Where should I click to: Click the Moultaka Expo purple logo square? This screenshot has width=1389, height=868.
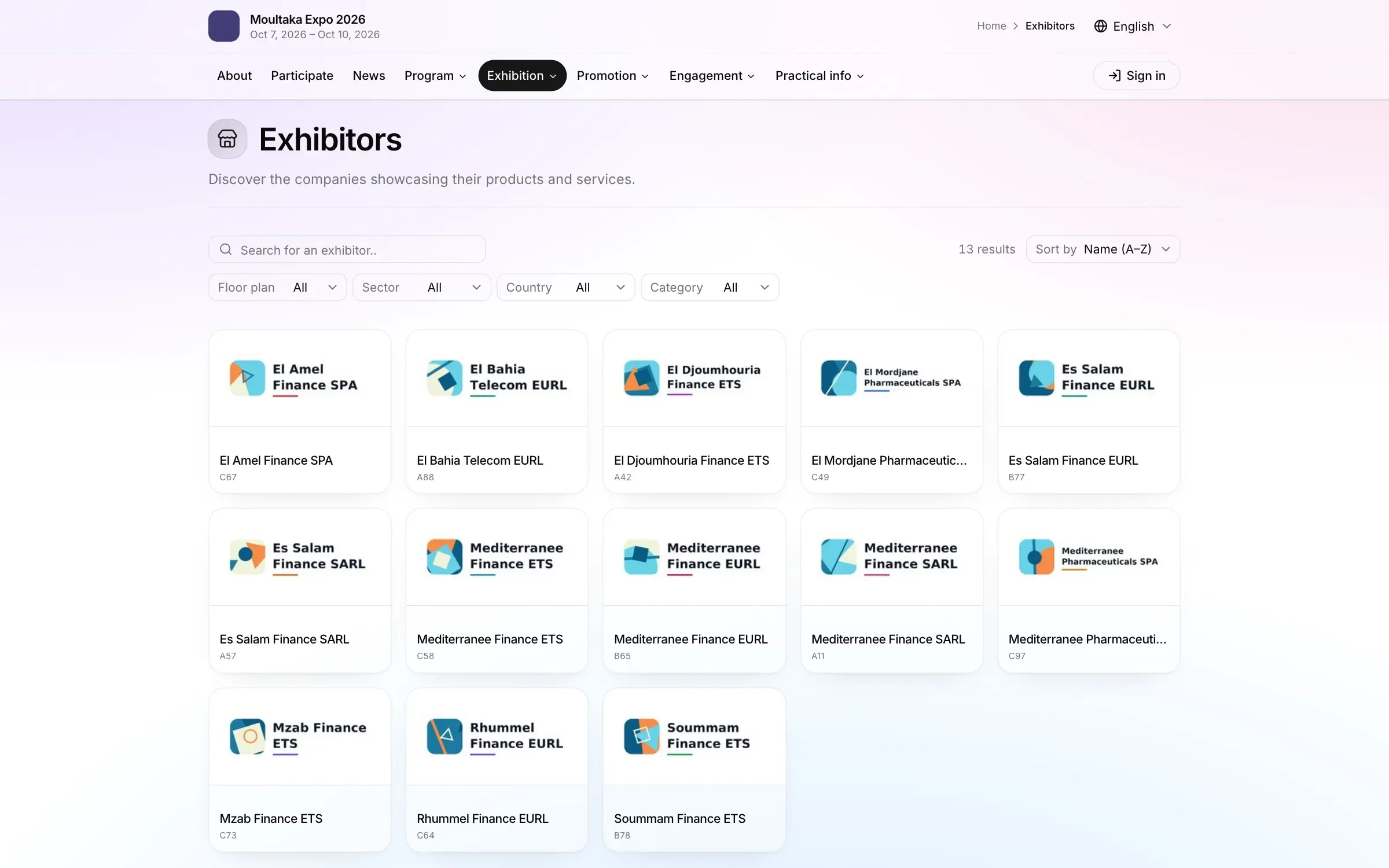click(224, 26)
